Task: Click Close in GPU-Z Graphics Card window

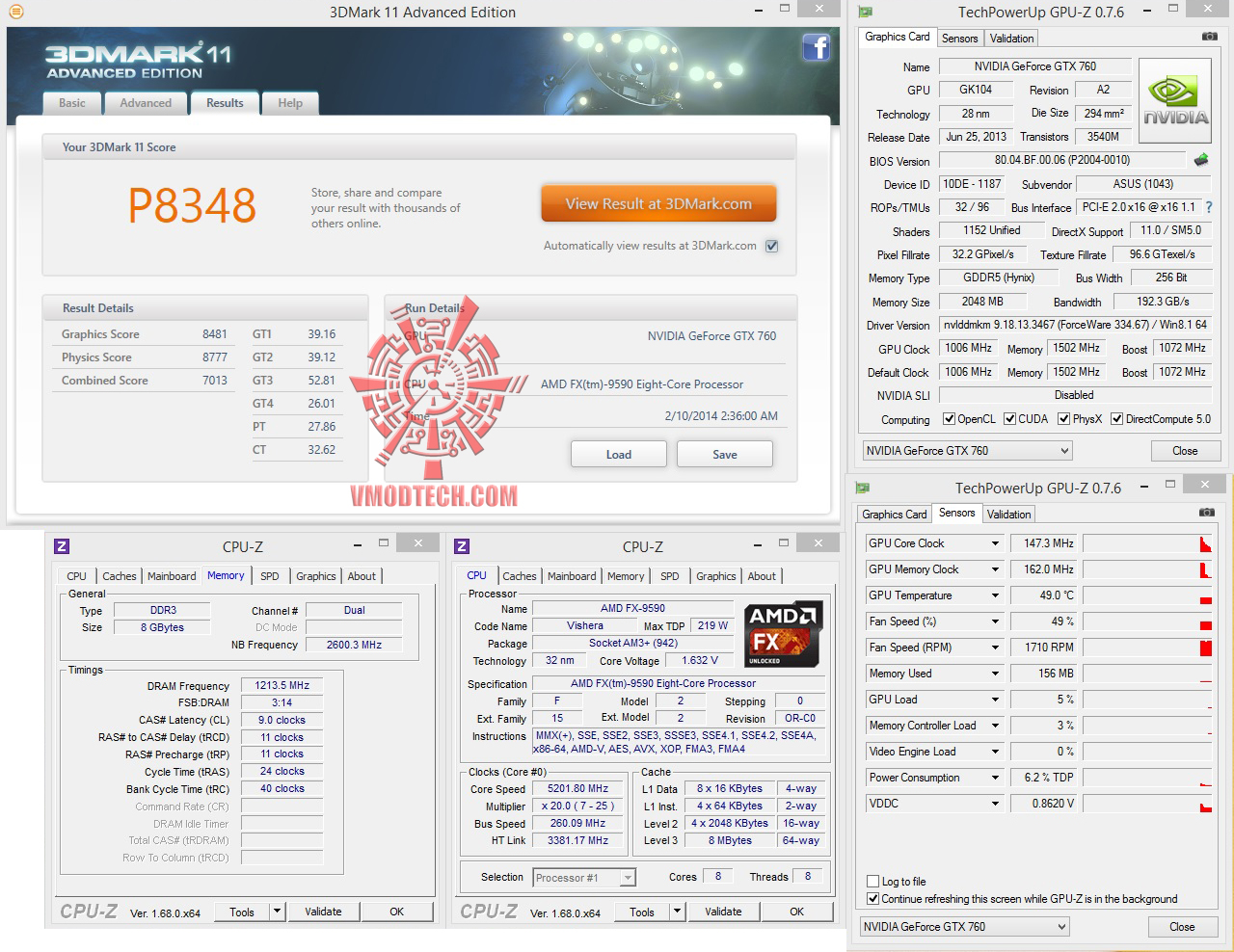Action: tap(1185, 451)
